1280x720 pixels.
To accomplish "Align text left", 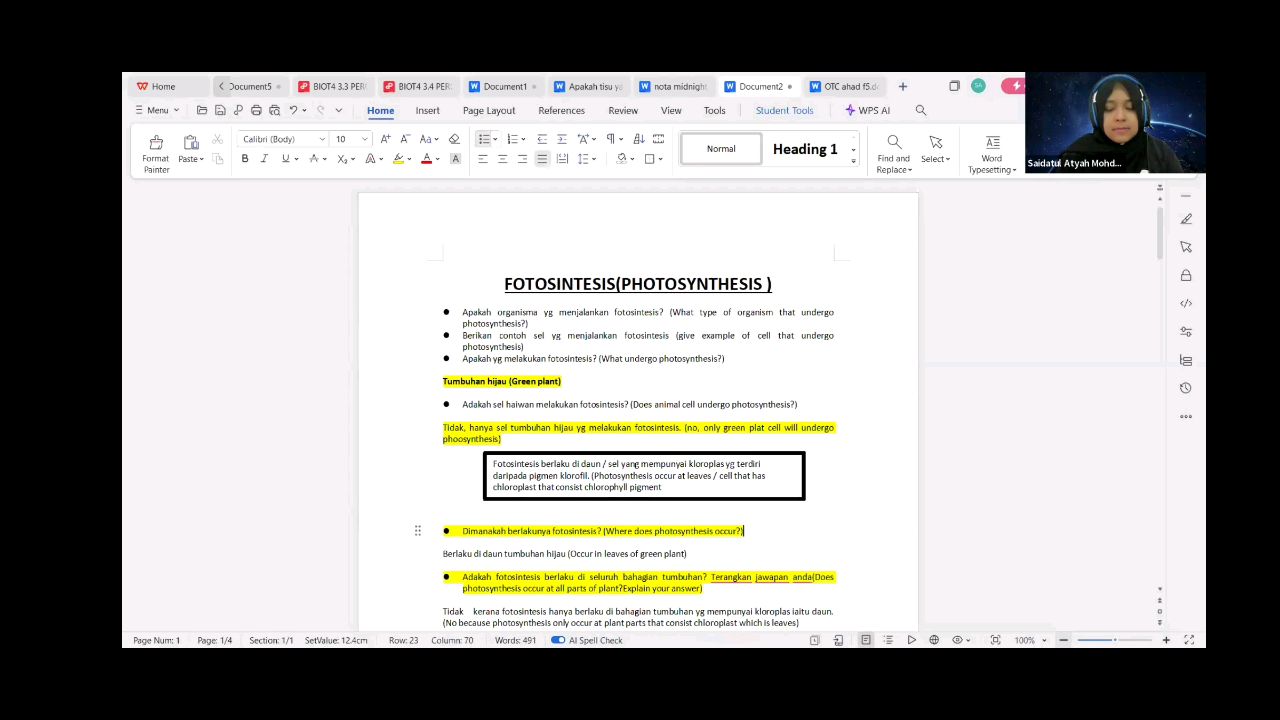I will [483, 159].
